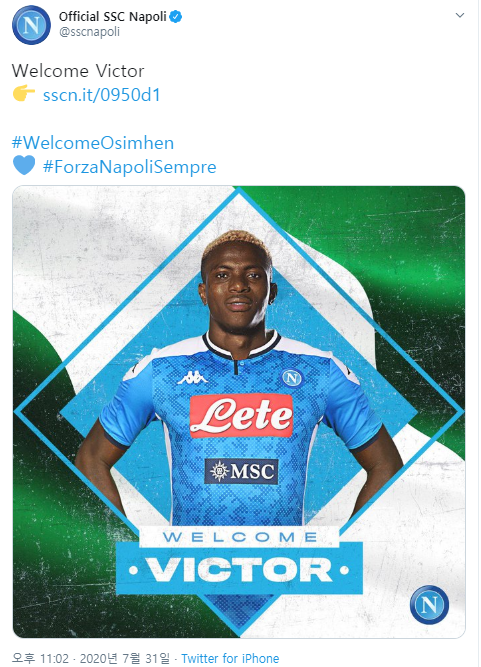Open the sscn.it/0950d1 short link
This screenshot has height=667, width=481.
(102, 94)
